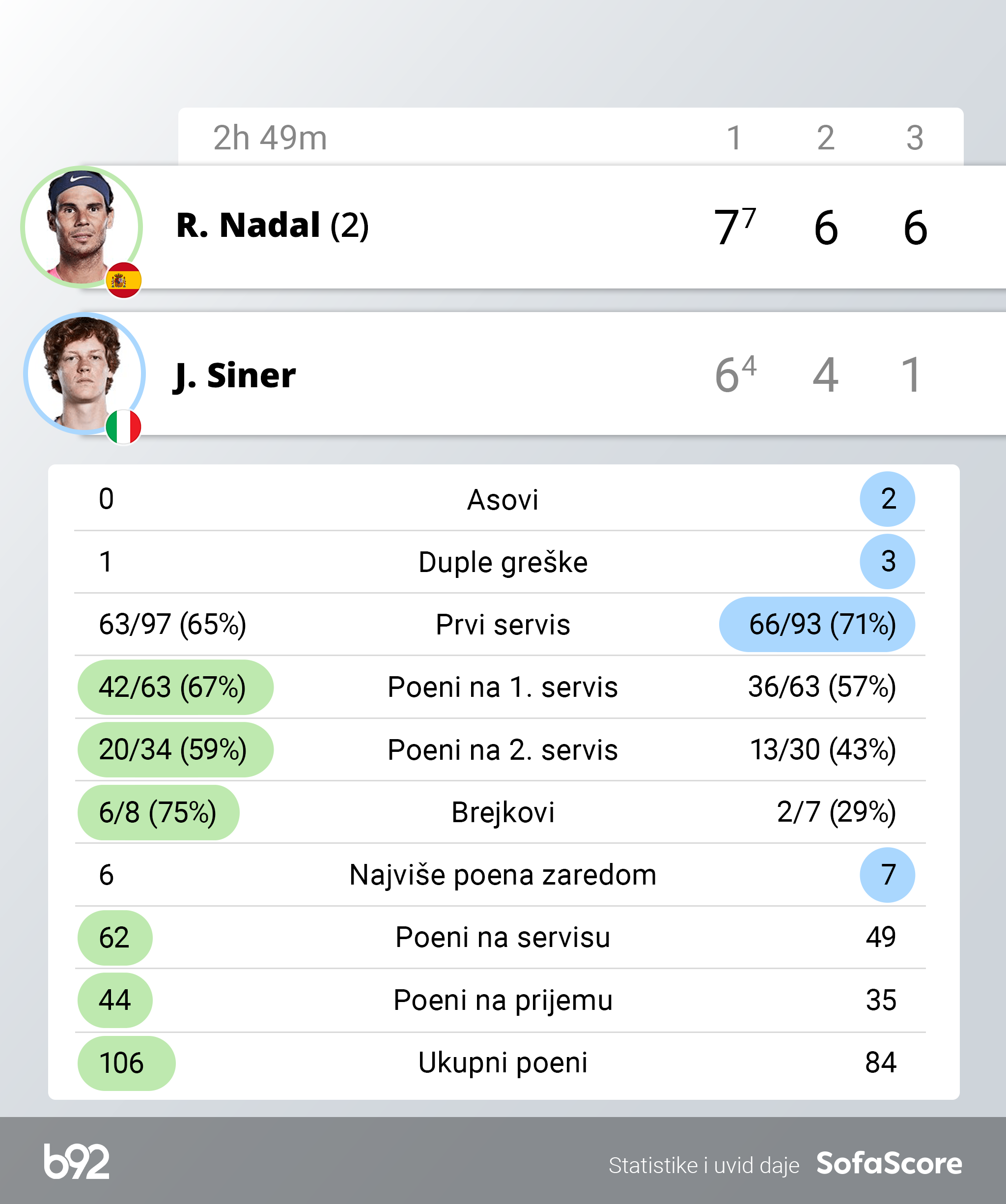Click the Italian flag icon
The height and width of the screenshot is (1204, 1006).
123,427
